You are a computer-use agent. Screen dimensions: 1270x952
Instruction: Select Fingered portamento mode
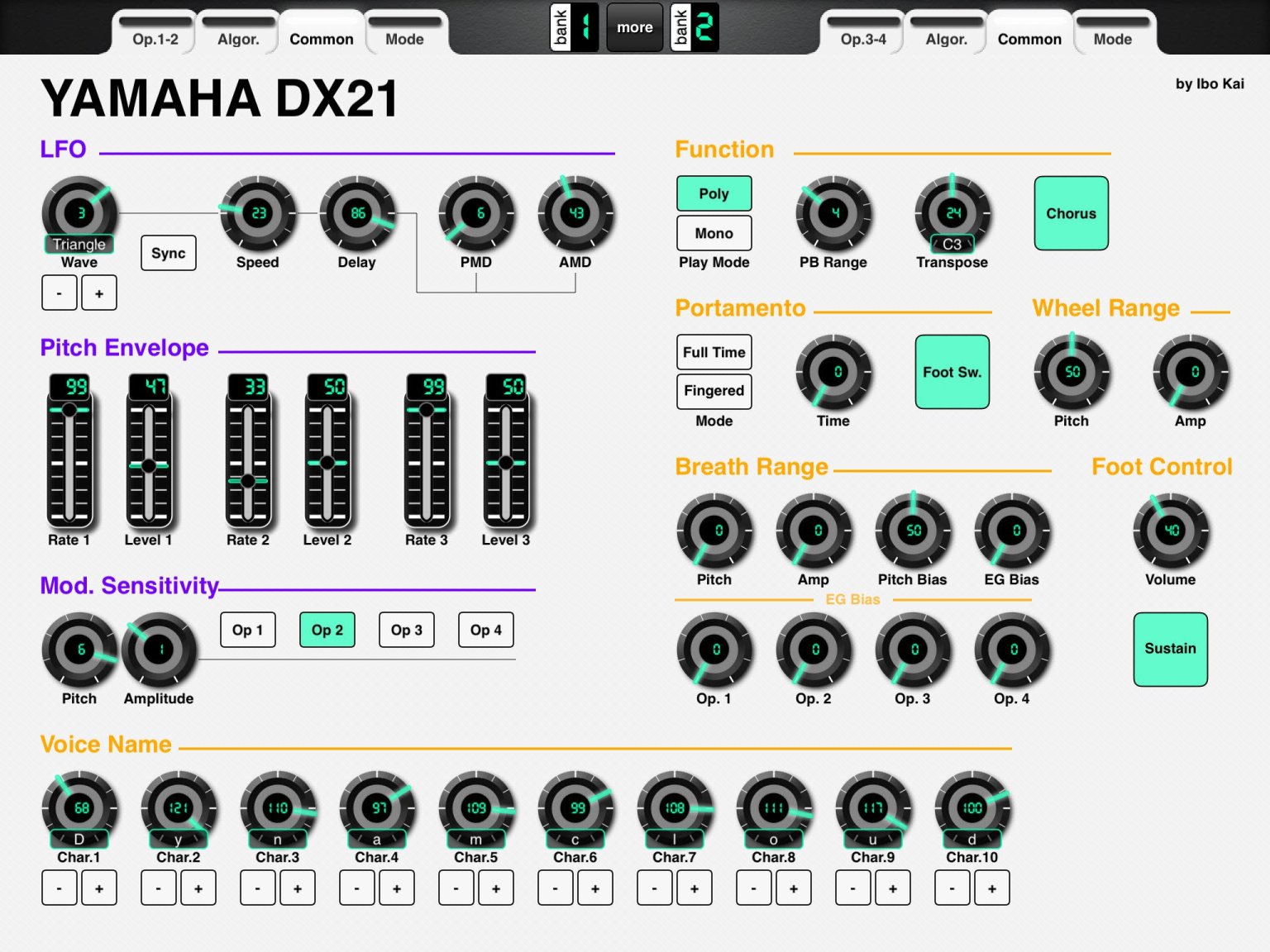714,390
